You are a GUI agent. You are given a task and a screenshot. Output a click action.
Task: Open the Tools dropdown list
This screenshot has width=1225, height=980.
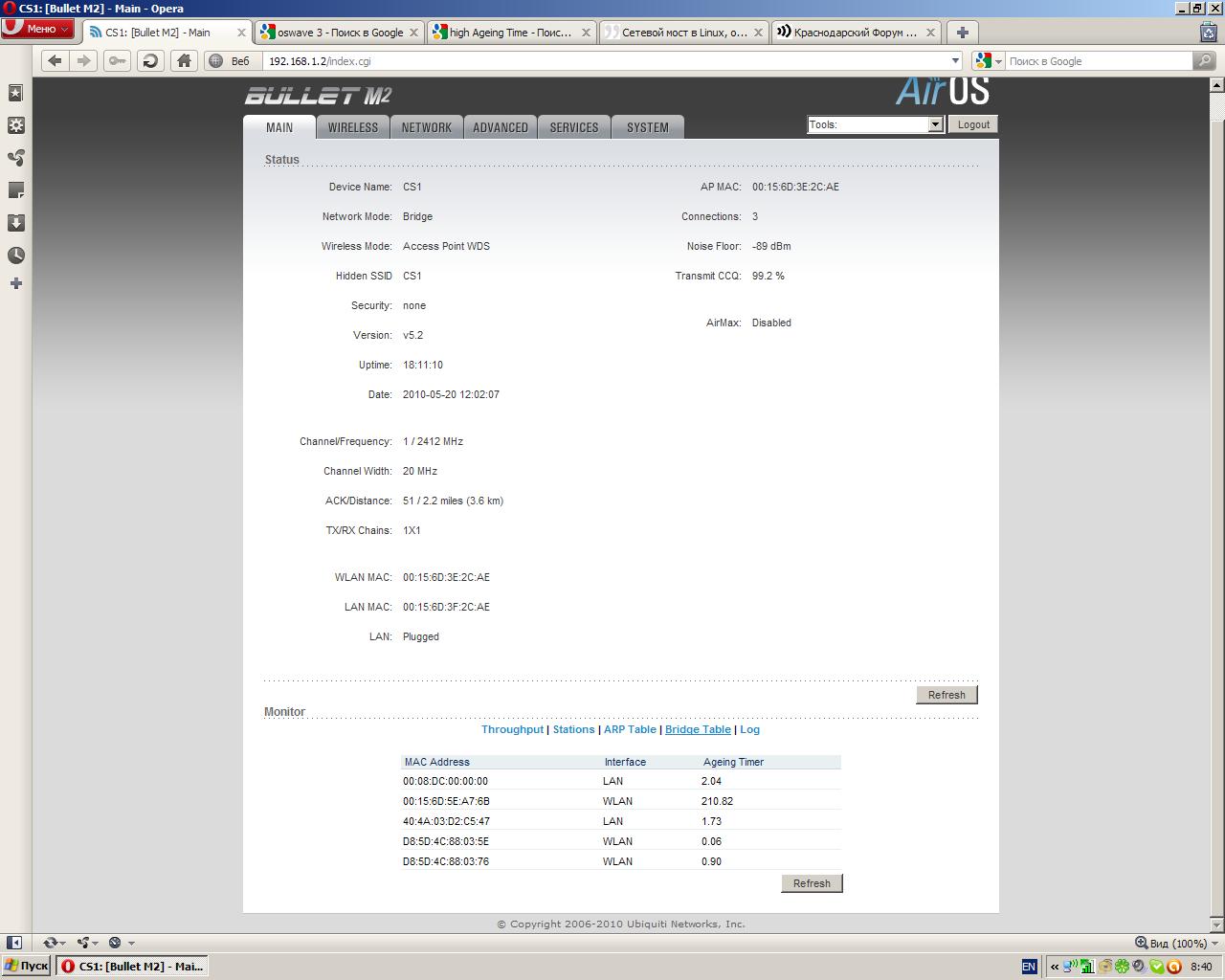(x=876, y=124)
